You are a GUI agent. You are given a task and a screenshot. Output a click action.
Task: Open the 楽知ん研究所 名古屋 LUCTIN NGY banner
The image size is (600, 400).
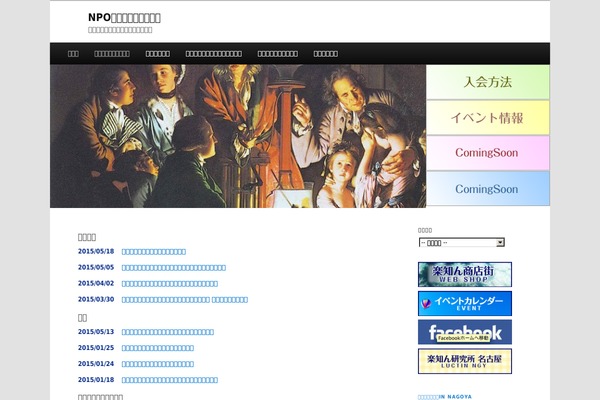point(465,361)
